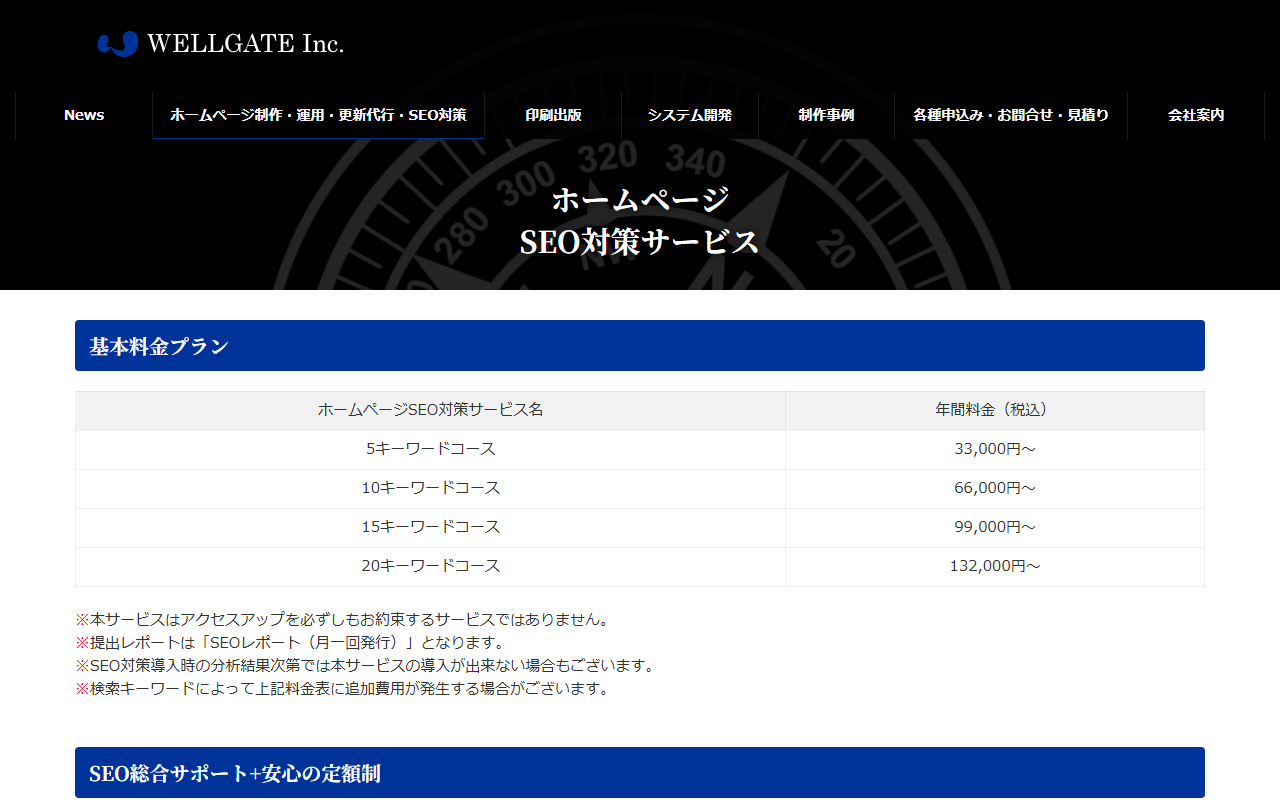The width and height of the screenshot is (1280, 800).
Task: Select the 20キーワードコース row name
Action: (430, 566)
